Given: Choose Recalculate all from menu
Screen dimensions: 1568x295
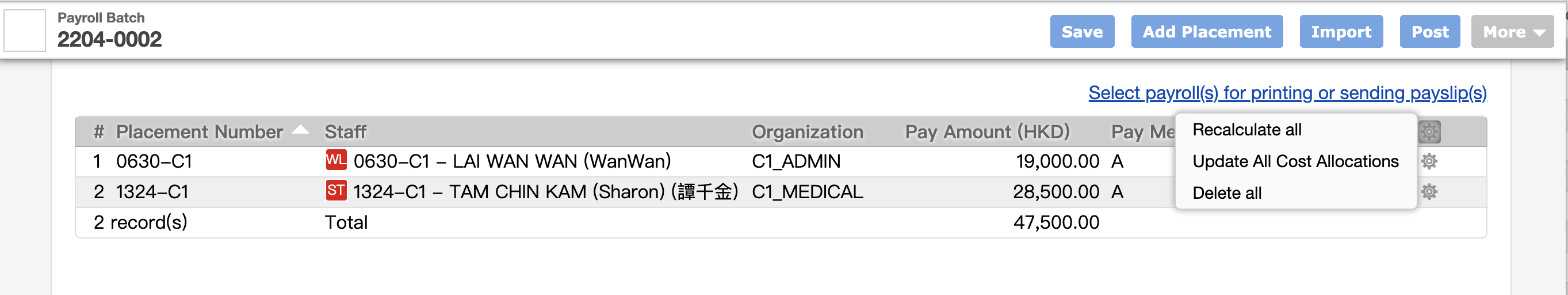Looking at the screenshot, I should (x=1246, y=130).
